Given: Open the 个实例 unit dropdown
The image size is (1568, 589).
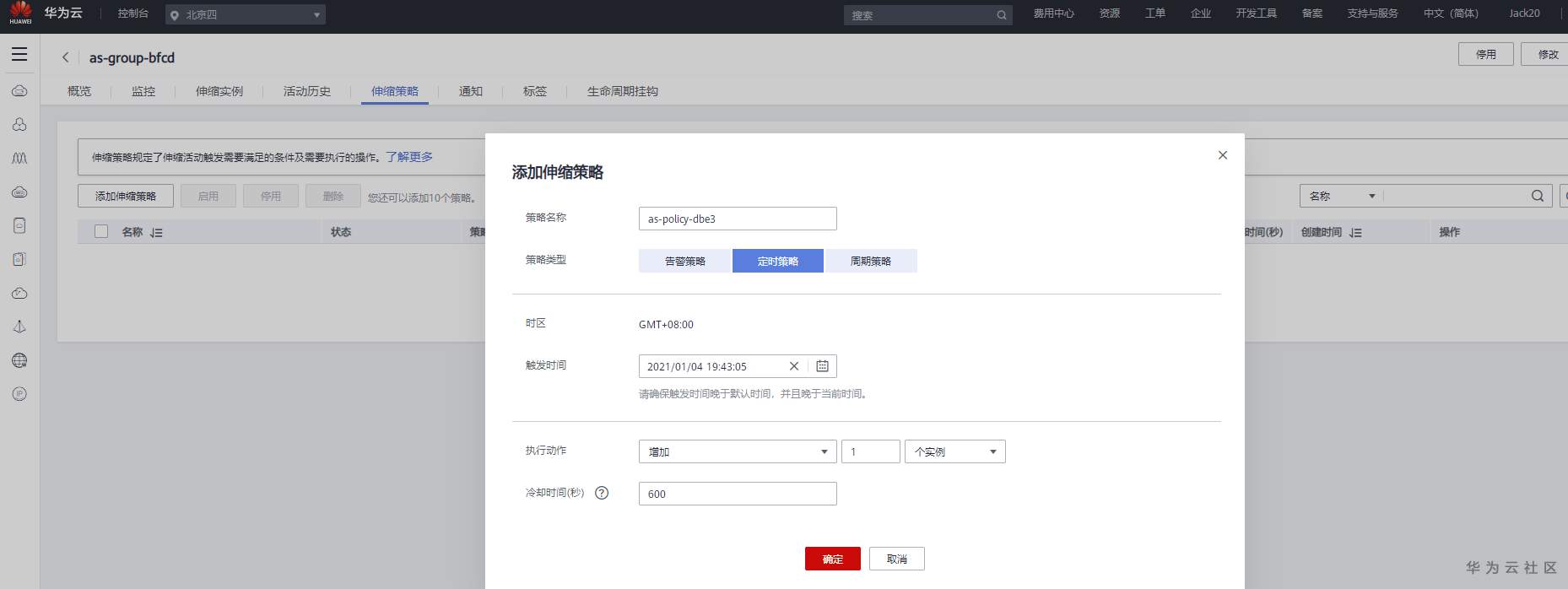Looking at the screenshot, I should click(954, 451).
